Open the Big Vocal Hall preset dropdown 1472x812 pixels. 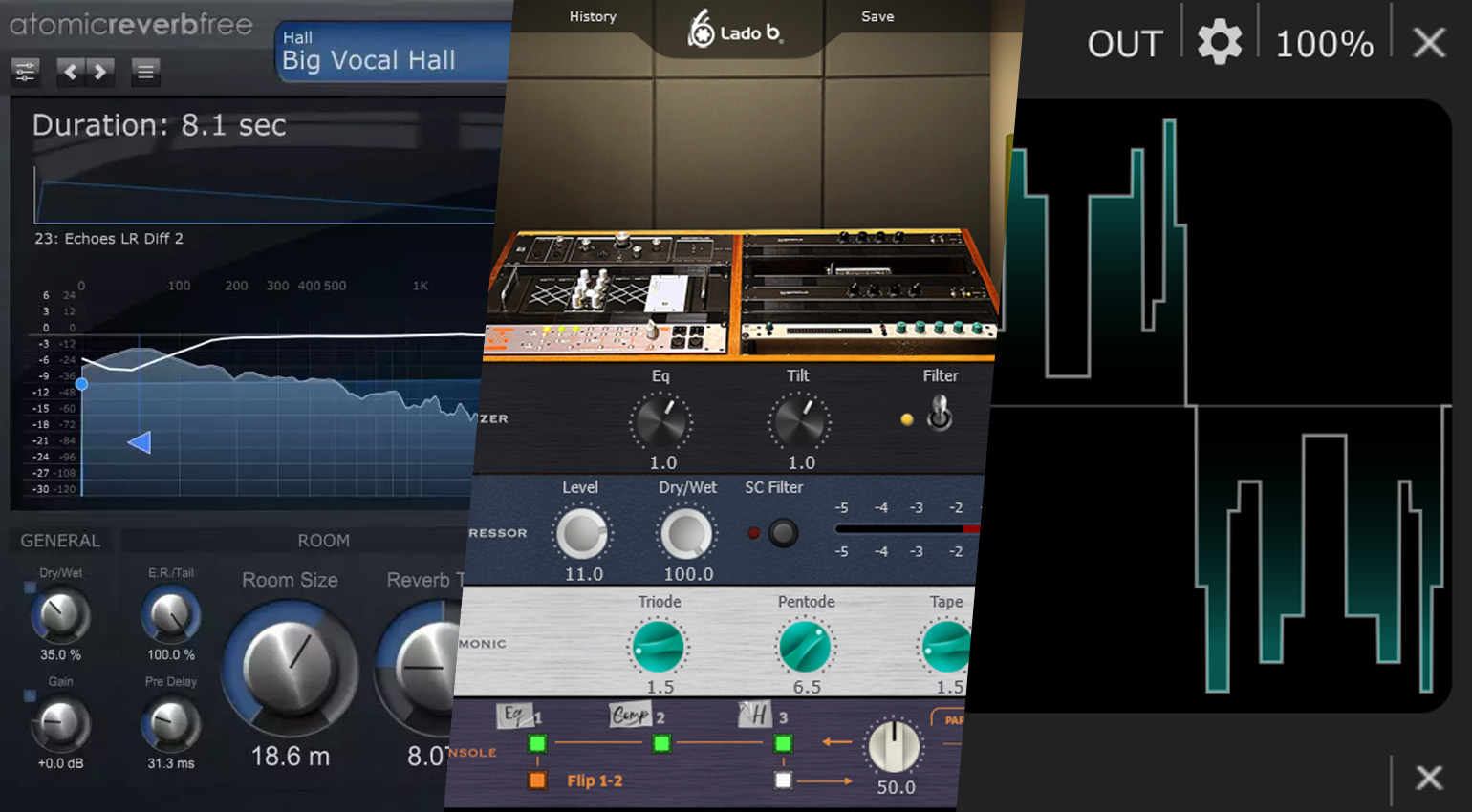coord(392,52)
